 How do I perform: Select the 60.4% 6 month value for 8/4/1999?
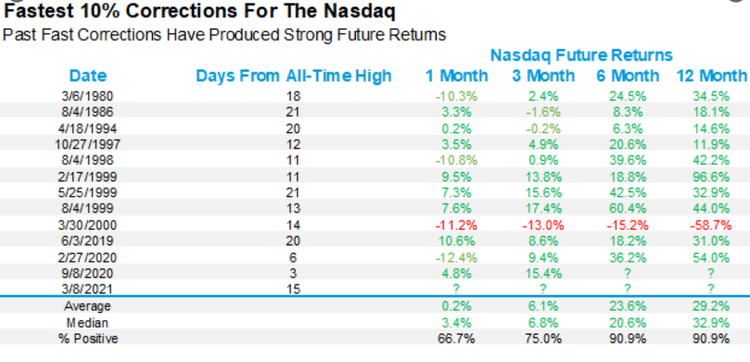[628, 209]
